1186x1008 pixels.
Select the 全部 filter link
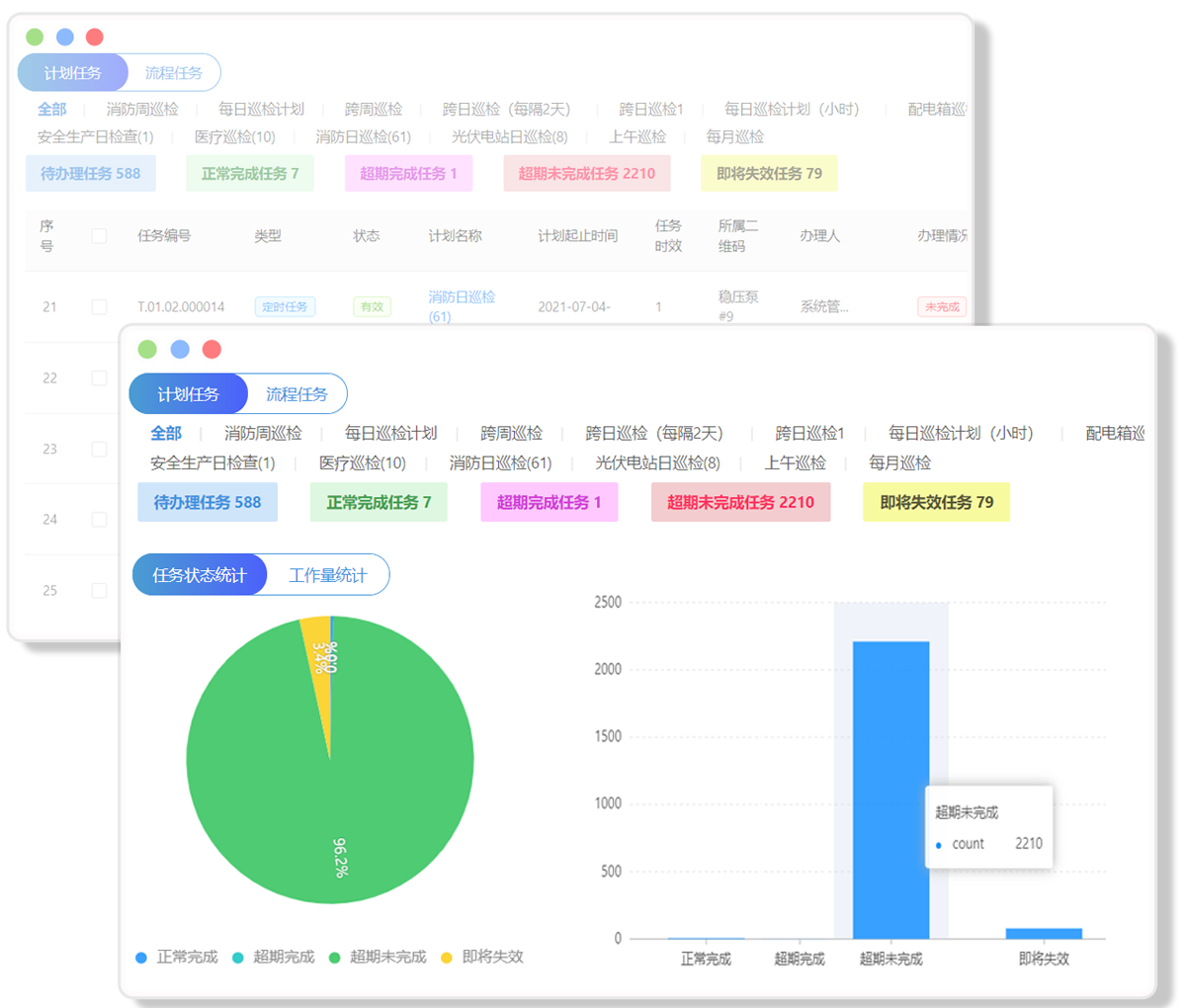[x=166, y=433]
